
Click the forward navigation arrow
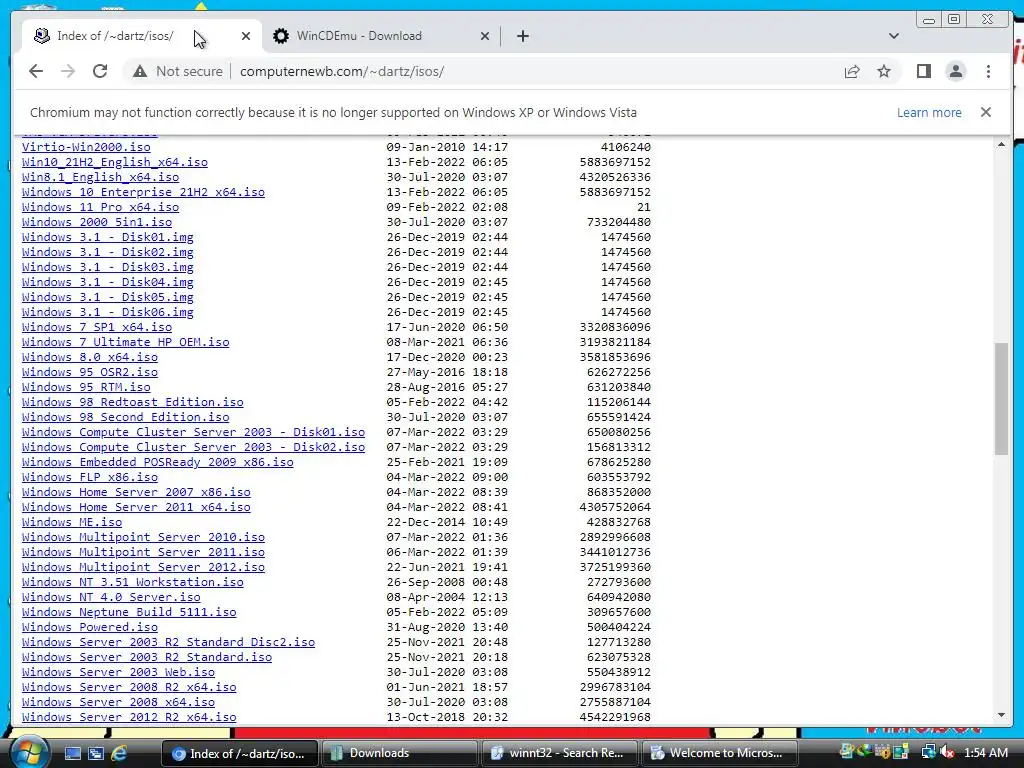pos(68,71)
